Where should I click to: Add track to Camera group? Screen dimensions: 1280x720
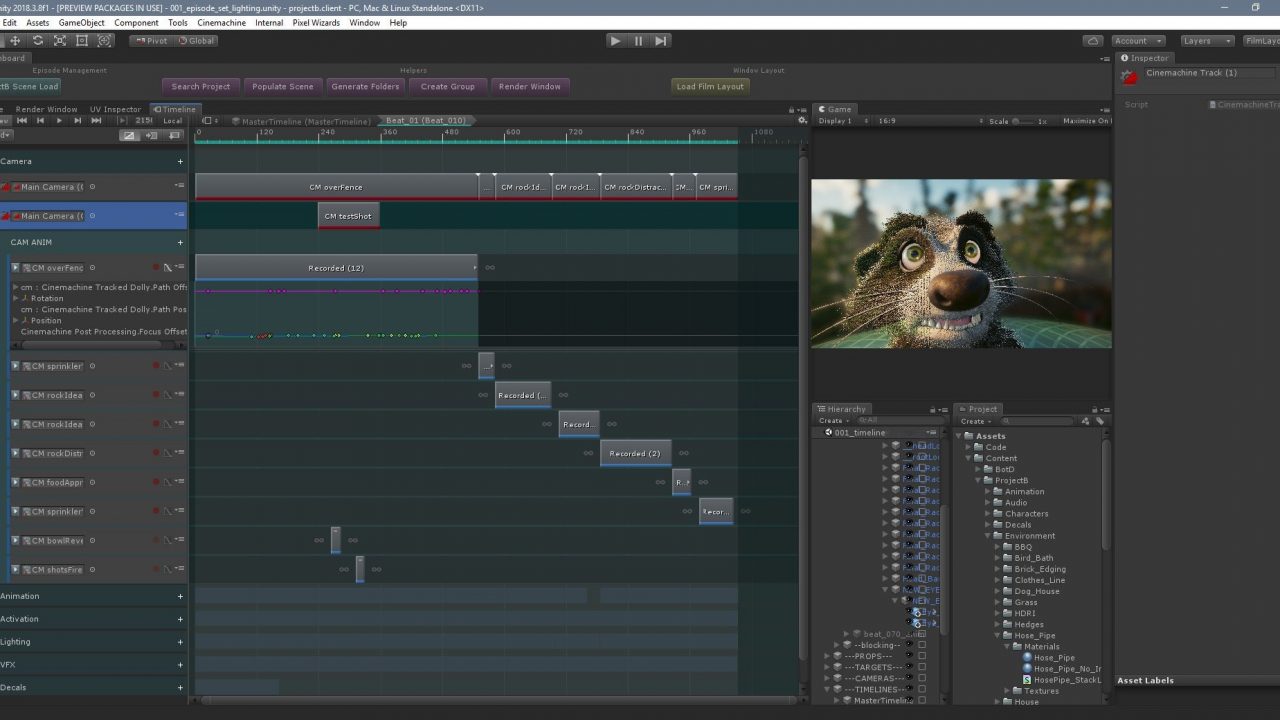[180, 161]
